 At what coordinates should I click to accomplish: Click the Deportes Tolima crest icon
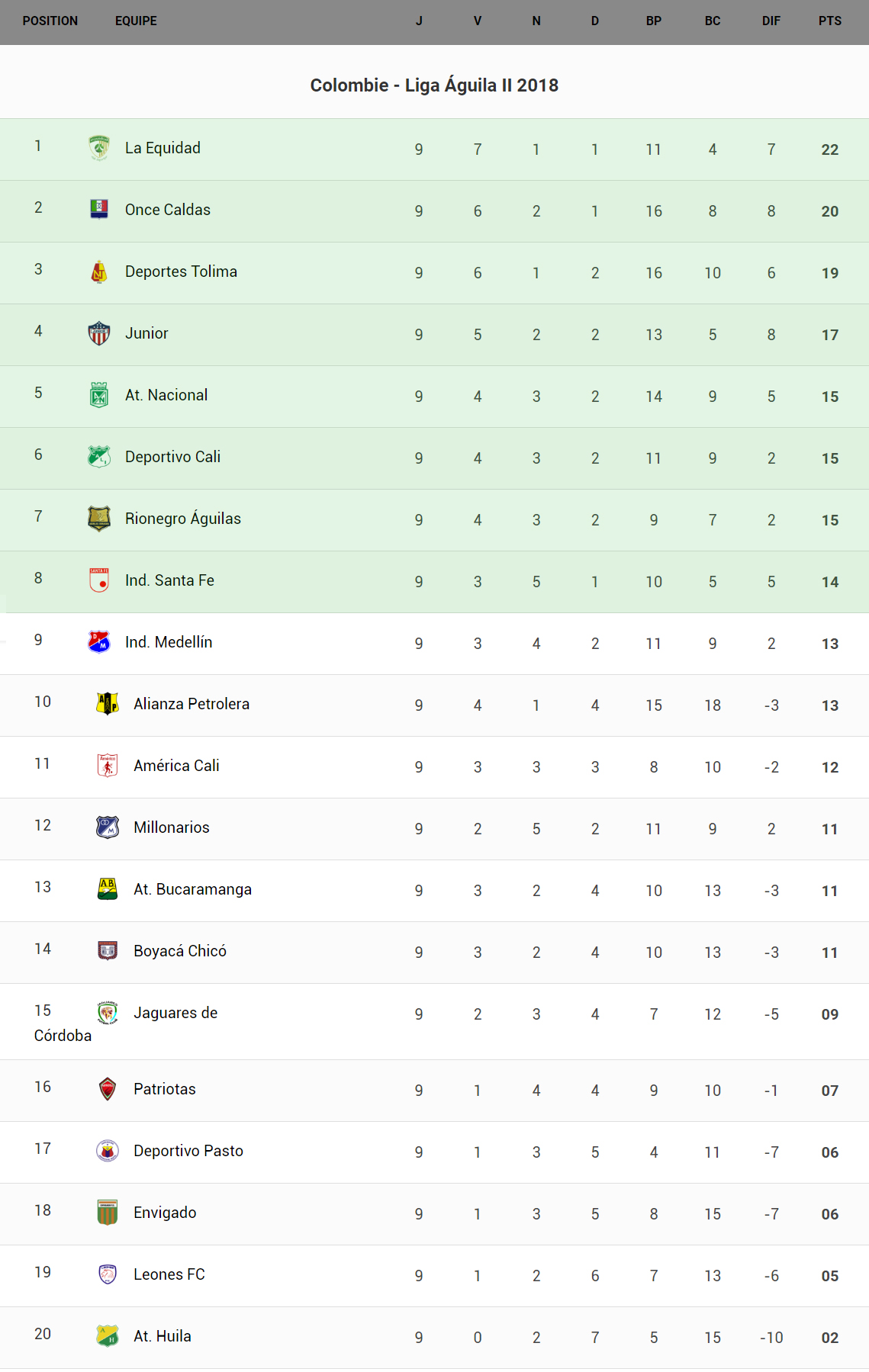click(99, 272)
